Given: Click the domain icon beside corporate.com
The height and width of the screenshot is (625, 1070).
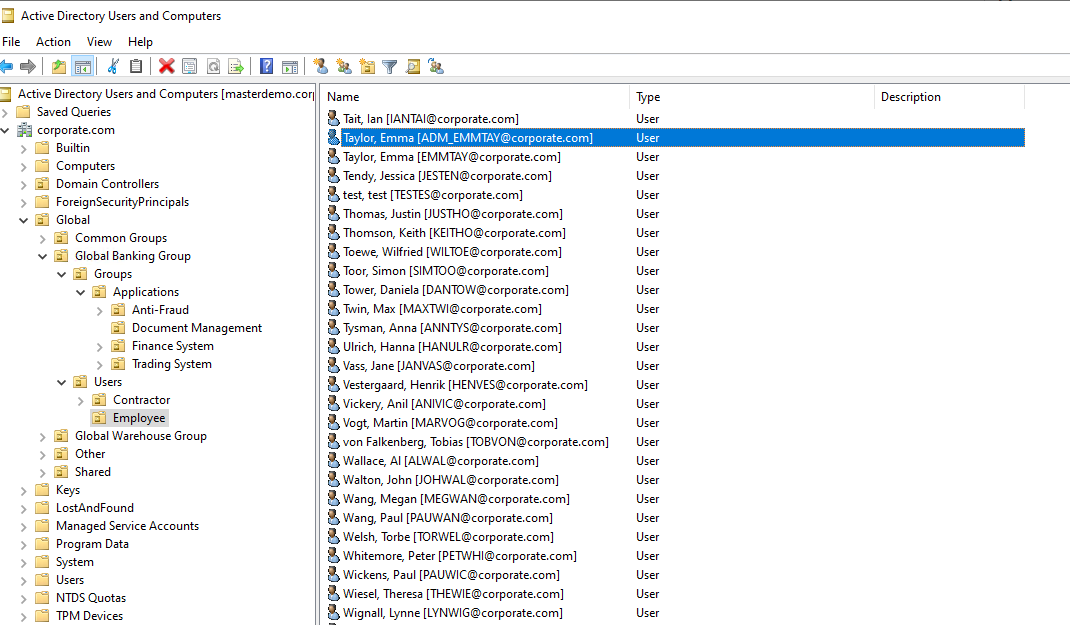Looking at the screenshot, I should click(x=25, y=130).
